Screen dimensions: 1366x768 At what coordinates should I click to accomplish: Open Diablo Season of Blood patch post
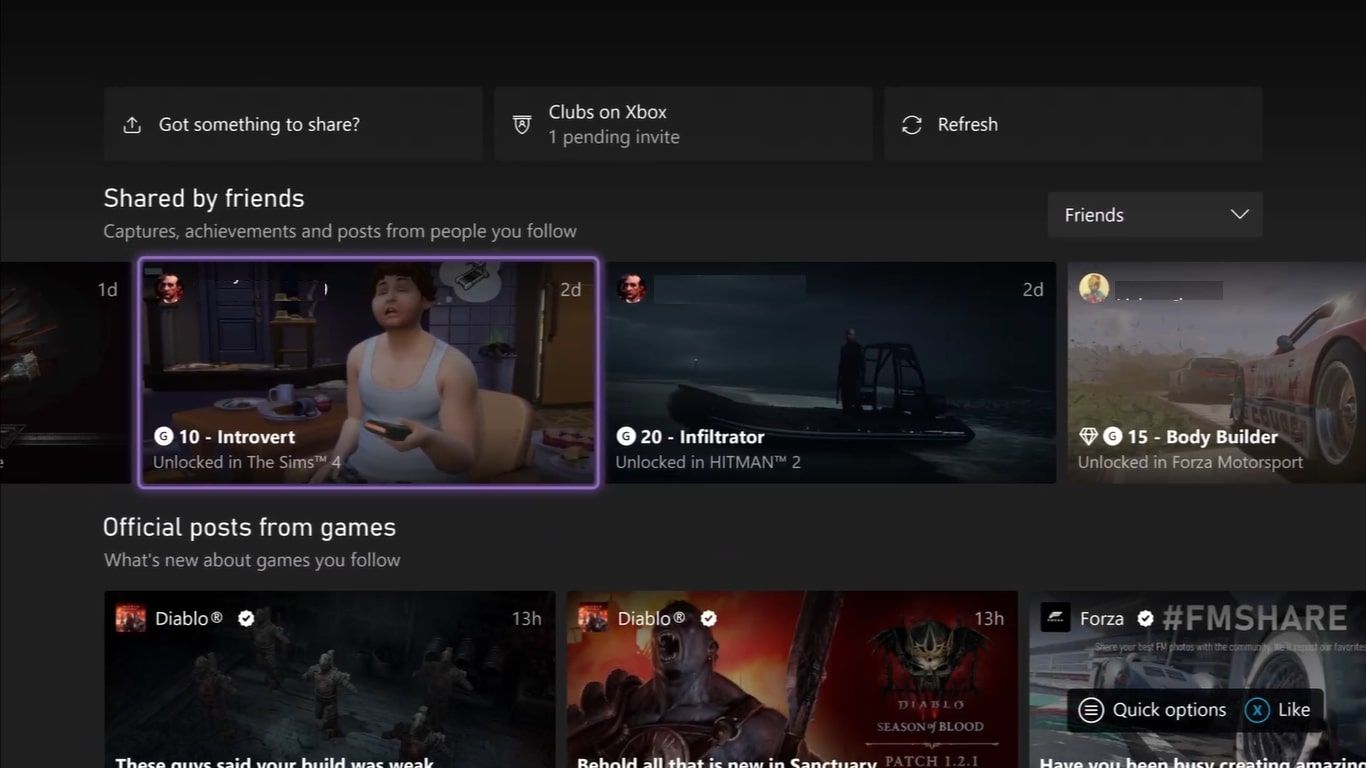coord(792,680)
